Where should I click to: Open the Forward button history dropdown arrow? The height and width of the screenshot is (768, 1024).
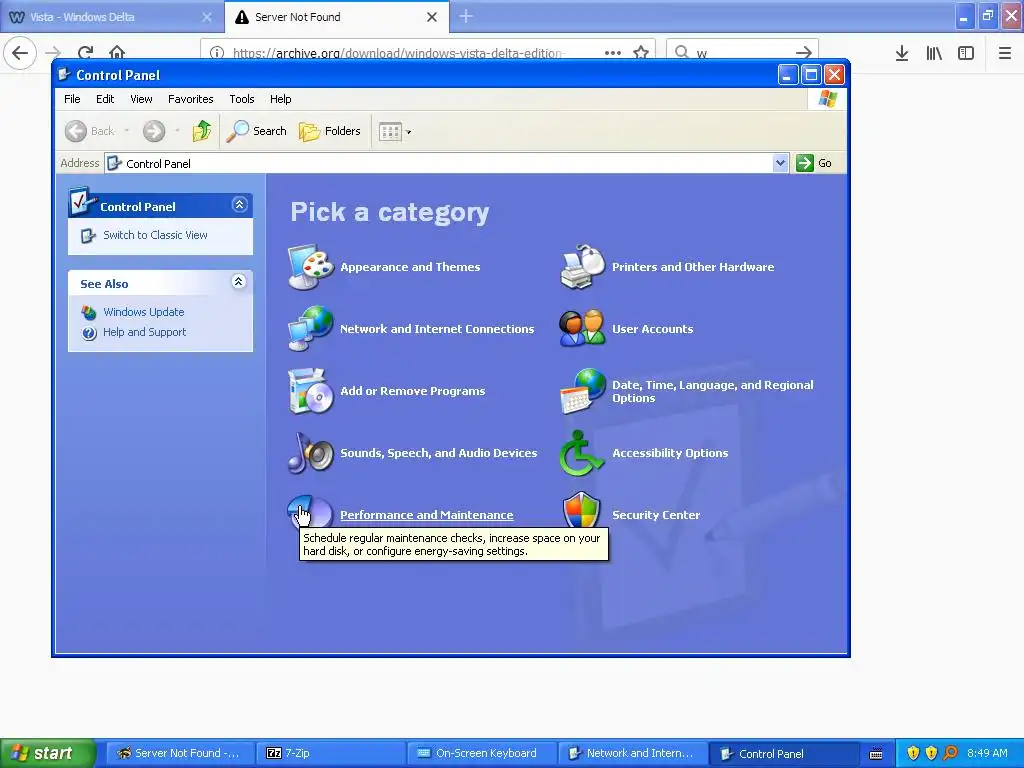(x=177, y=131)
